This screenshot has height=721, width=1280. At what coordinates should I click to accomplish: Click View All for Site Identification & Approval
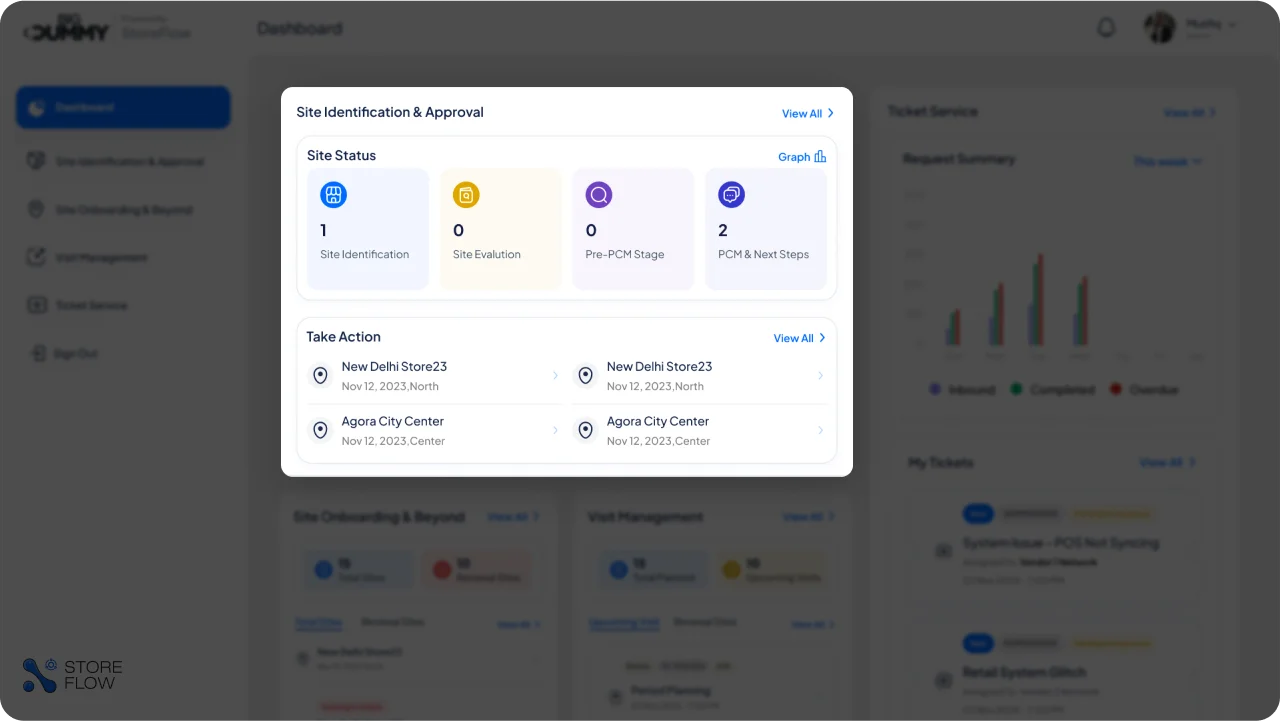pos(808,113)
